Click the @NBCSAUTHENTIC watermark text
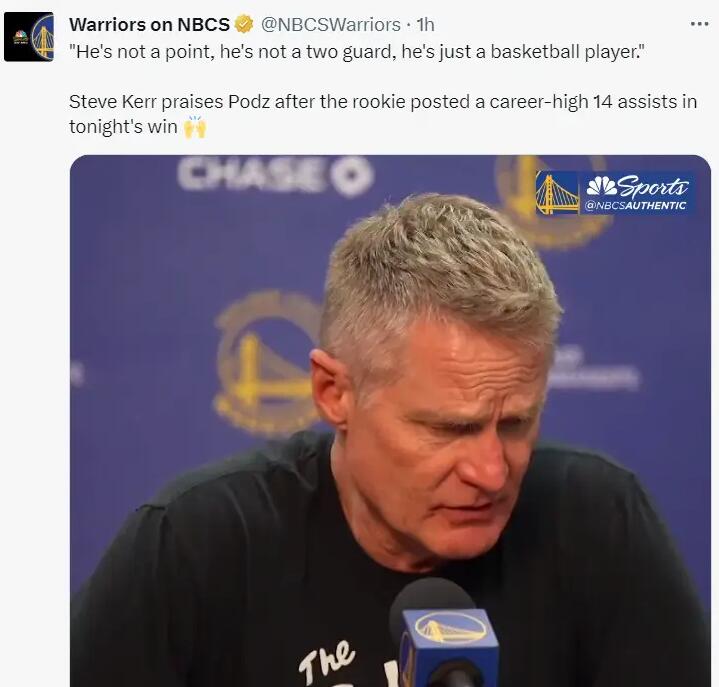This screenshot has height=687, width=719. click(635, 205)
